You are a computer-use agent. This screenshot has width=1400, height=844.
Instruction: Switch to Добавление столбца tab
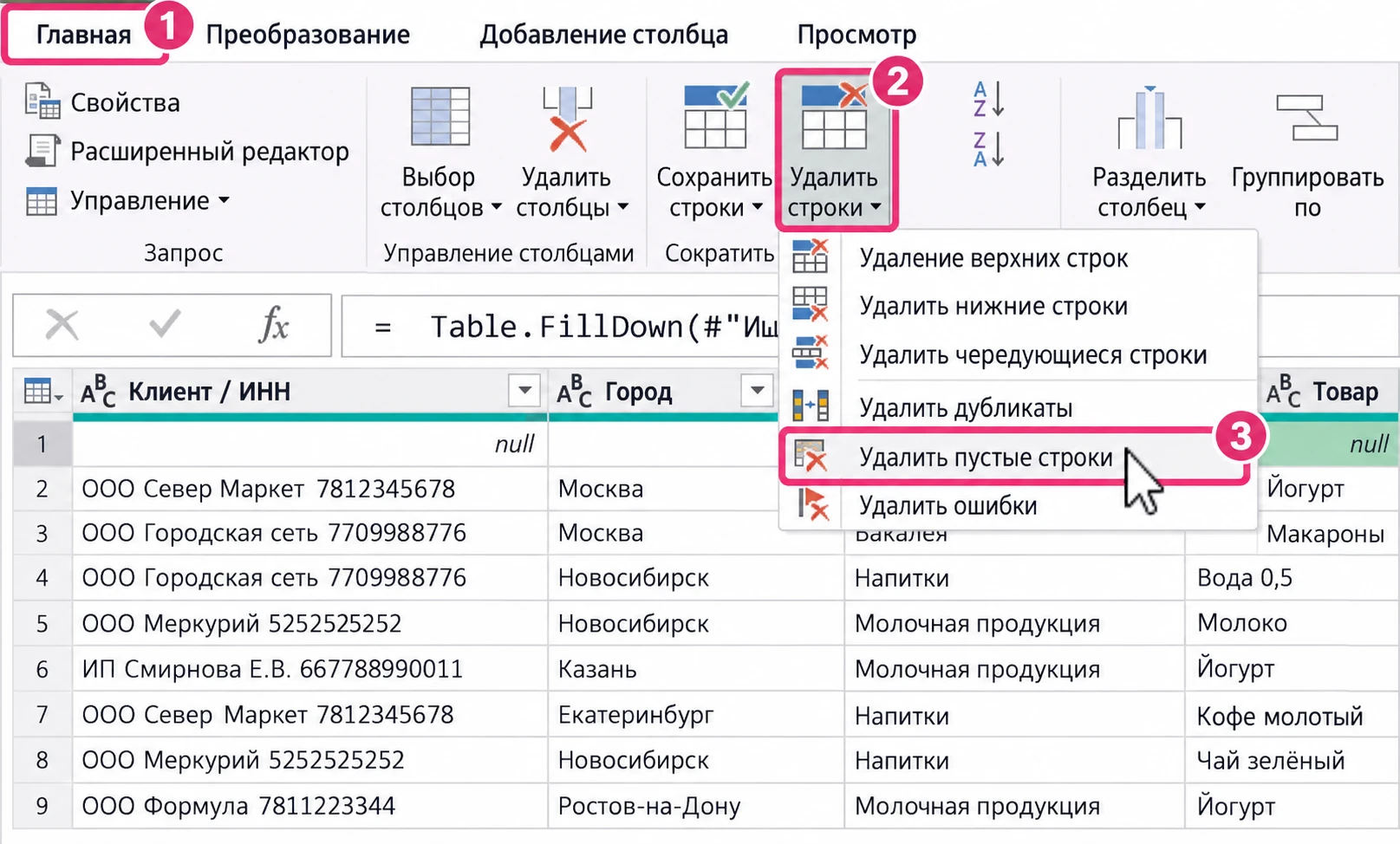click(x=604, y=35)
